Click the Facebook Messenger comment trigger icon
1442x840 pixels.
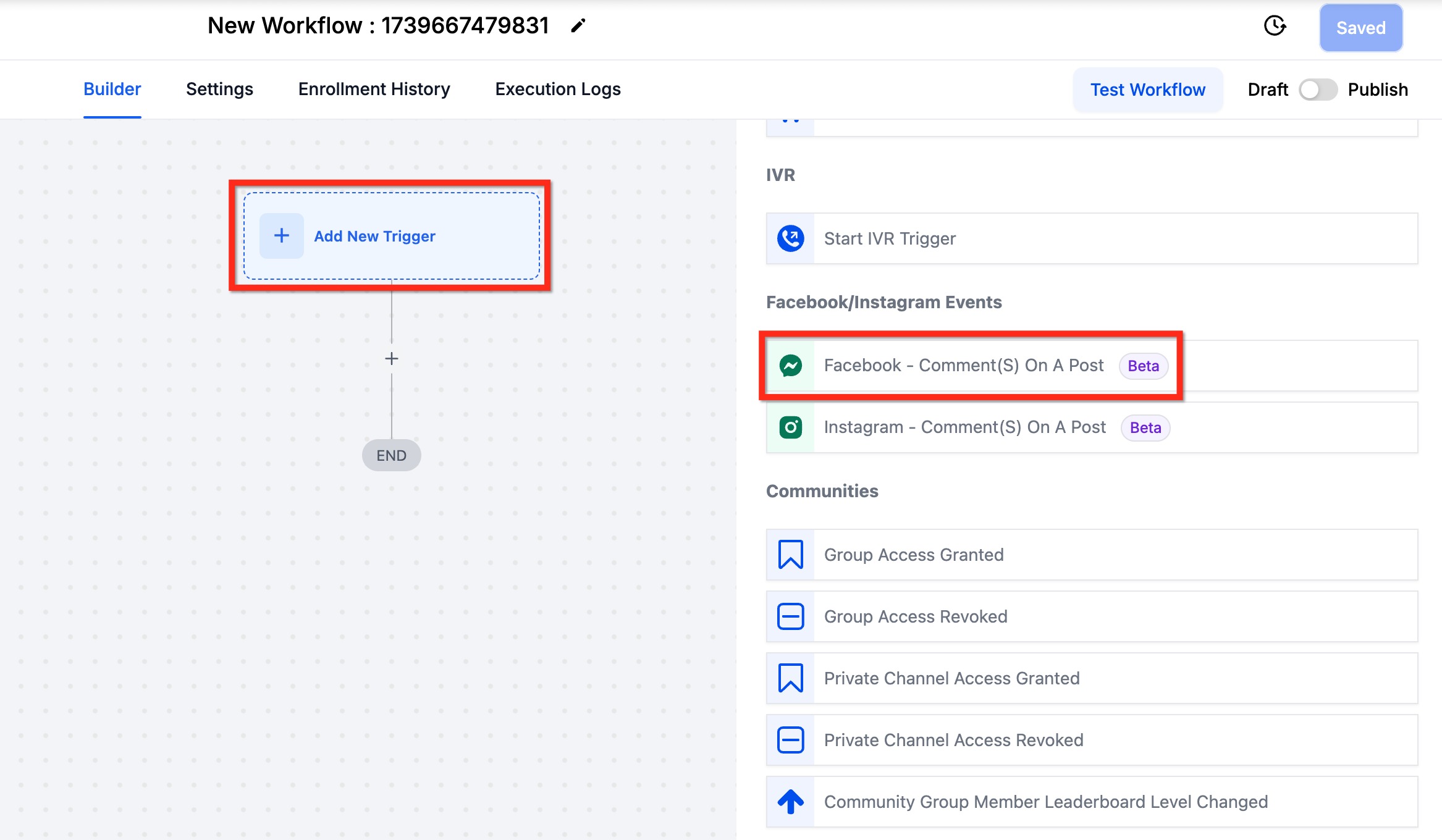click(x=790, y=366)
